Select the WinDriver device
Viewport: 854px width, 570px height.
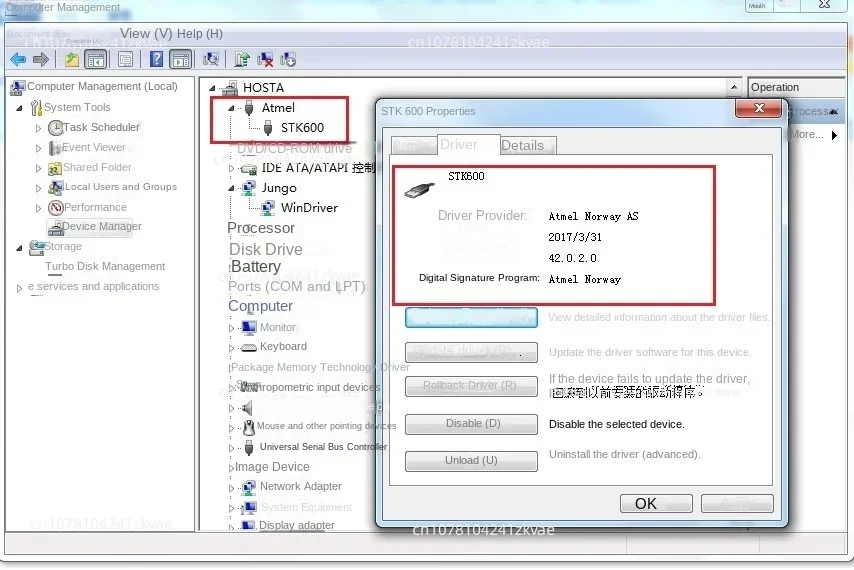[309, 207]
